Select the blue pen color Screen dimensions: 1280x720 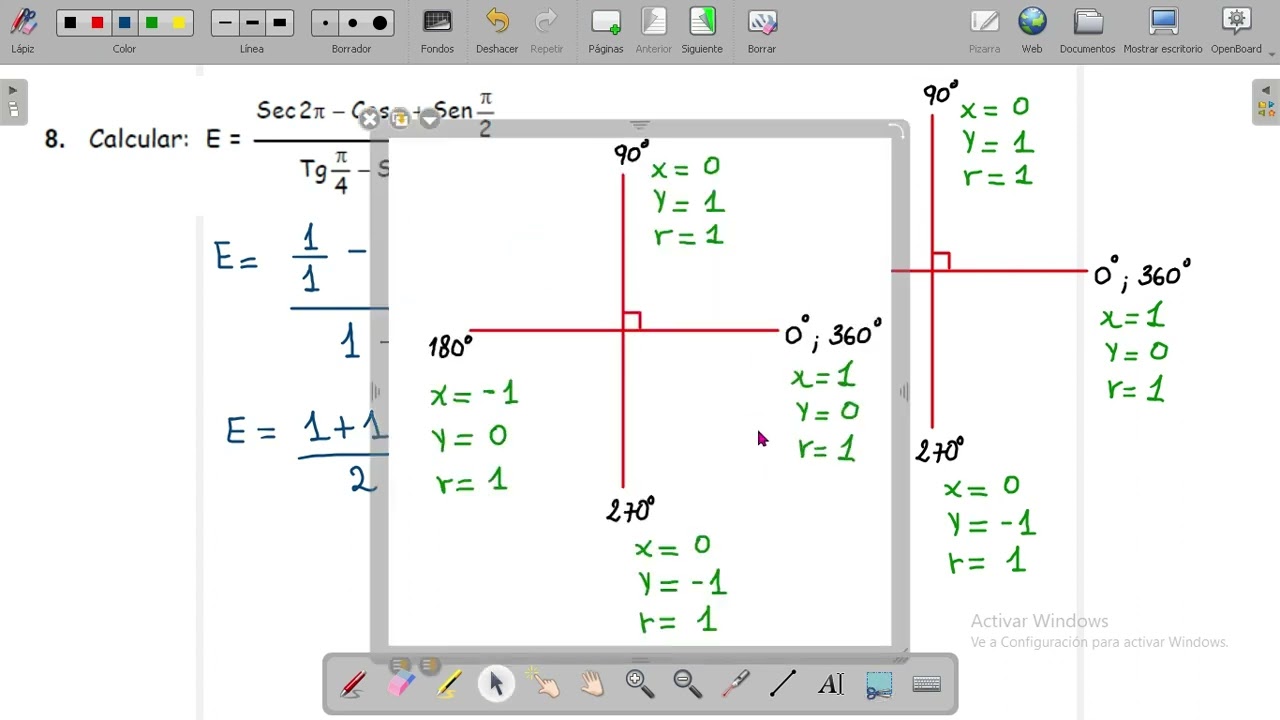click(124, 23)
